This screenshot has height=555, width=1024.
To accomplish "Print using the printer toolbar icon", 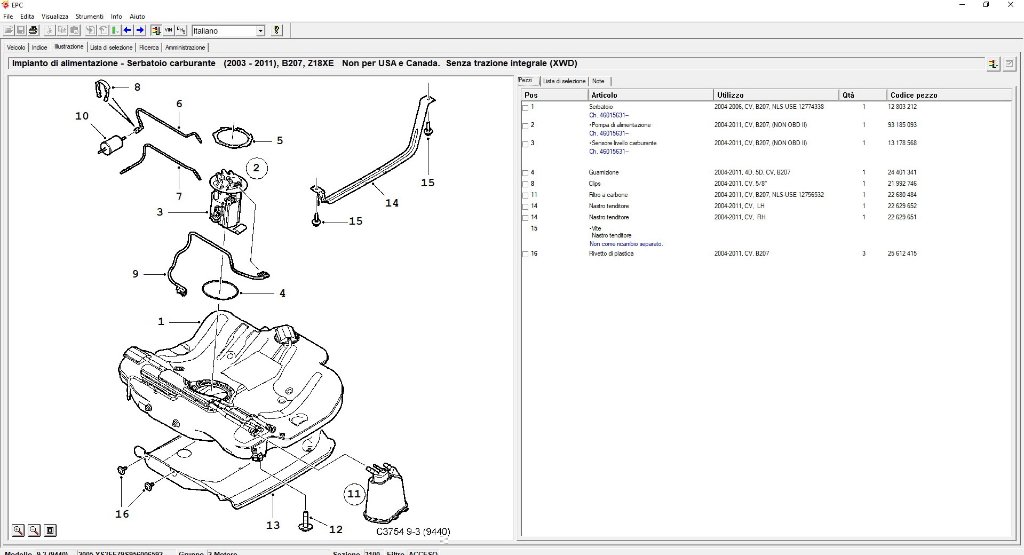I will pos(33,30).
